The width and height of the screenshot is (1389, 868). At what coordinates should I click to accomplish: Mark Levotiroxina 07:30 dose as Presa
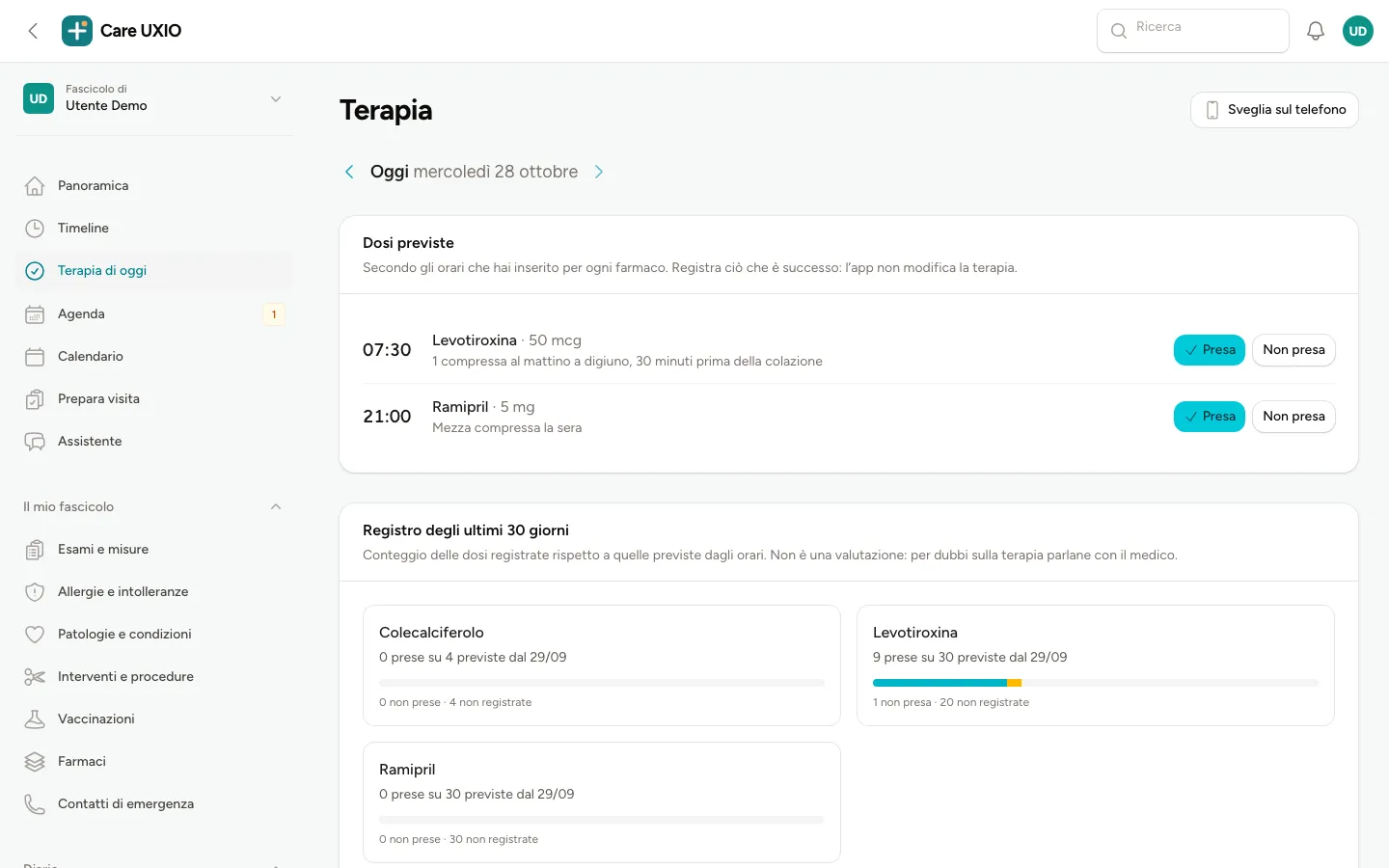click(x=1210, y=350)
